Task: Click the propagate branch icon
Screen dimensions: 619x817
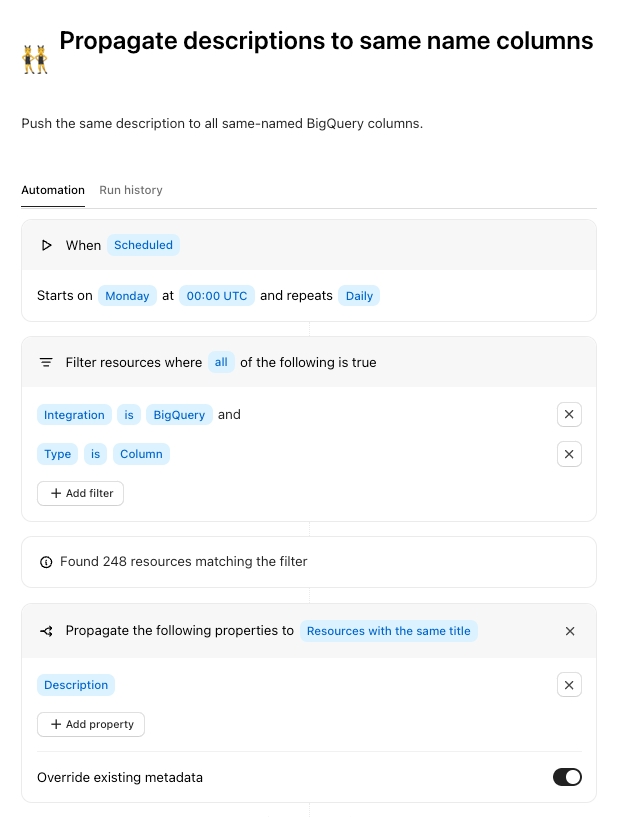Action: (x=46, y=631)
